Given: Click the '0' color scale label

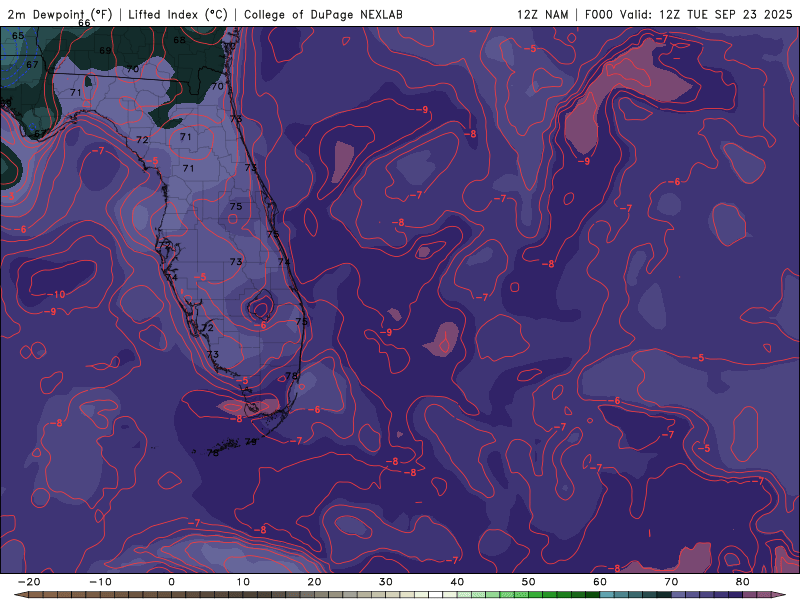Looking at the screenshot, I should coord(171,582).
